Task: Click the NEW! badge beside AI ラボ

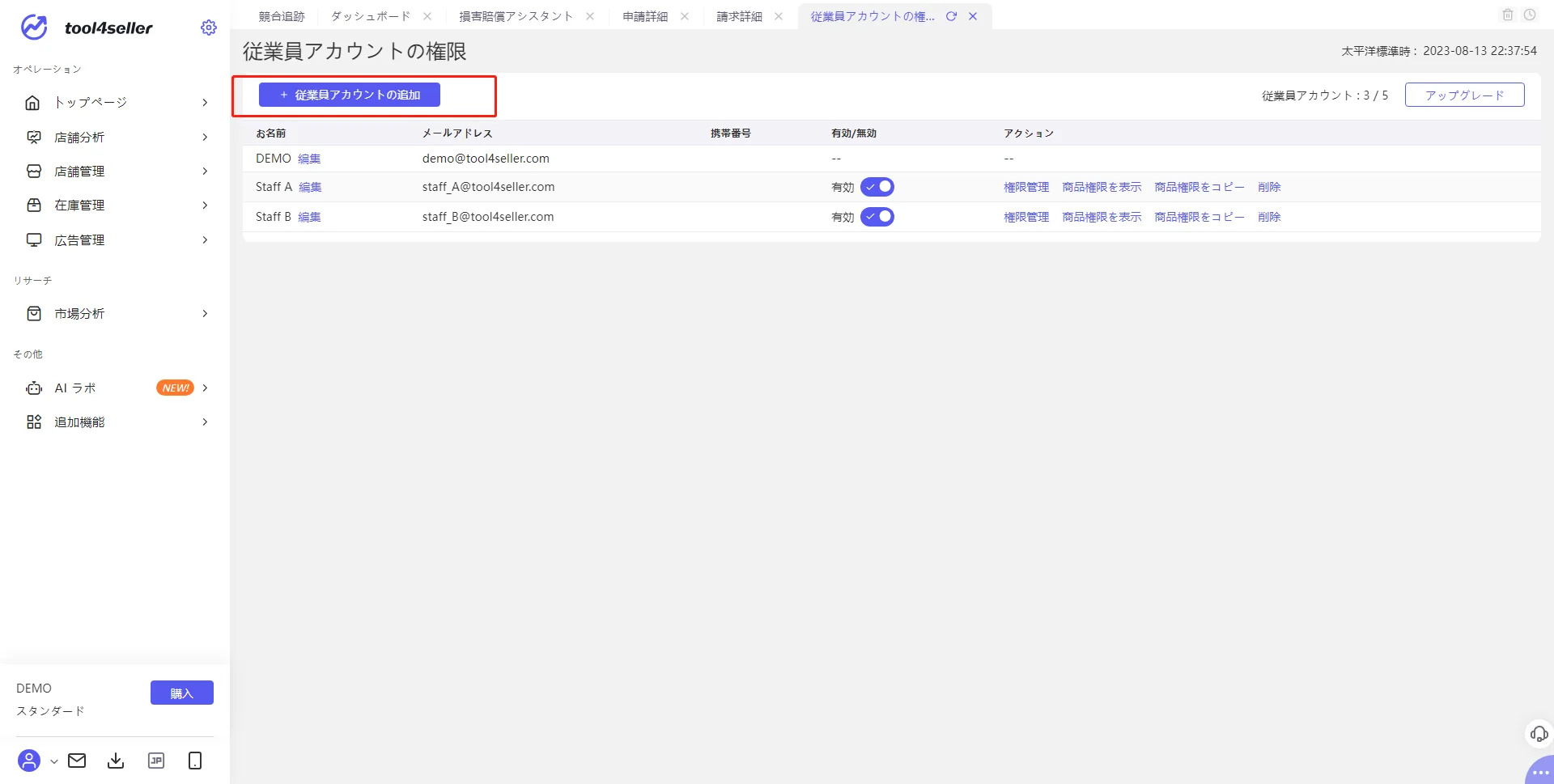Action: point(175,388)
